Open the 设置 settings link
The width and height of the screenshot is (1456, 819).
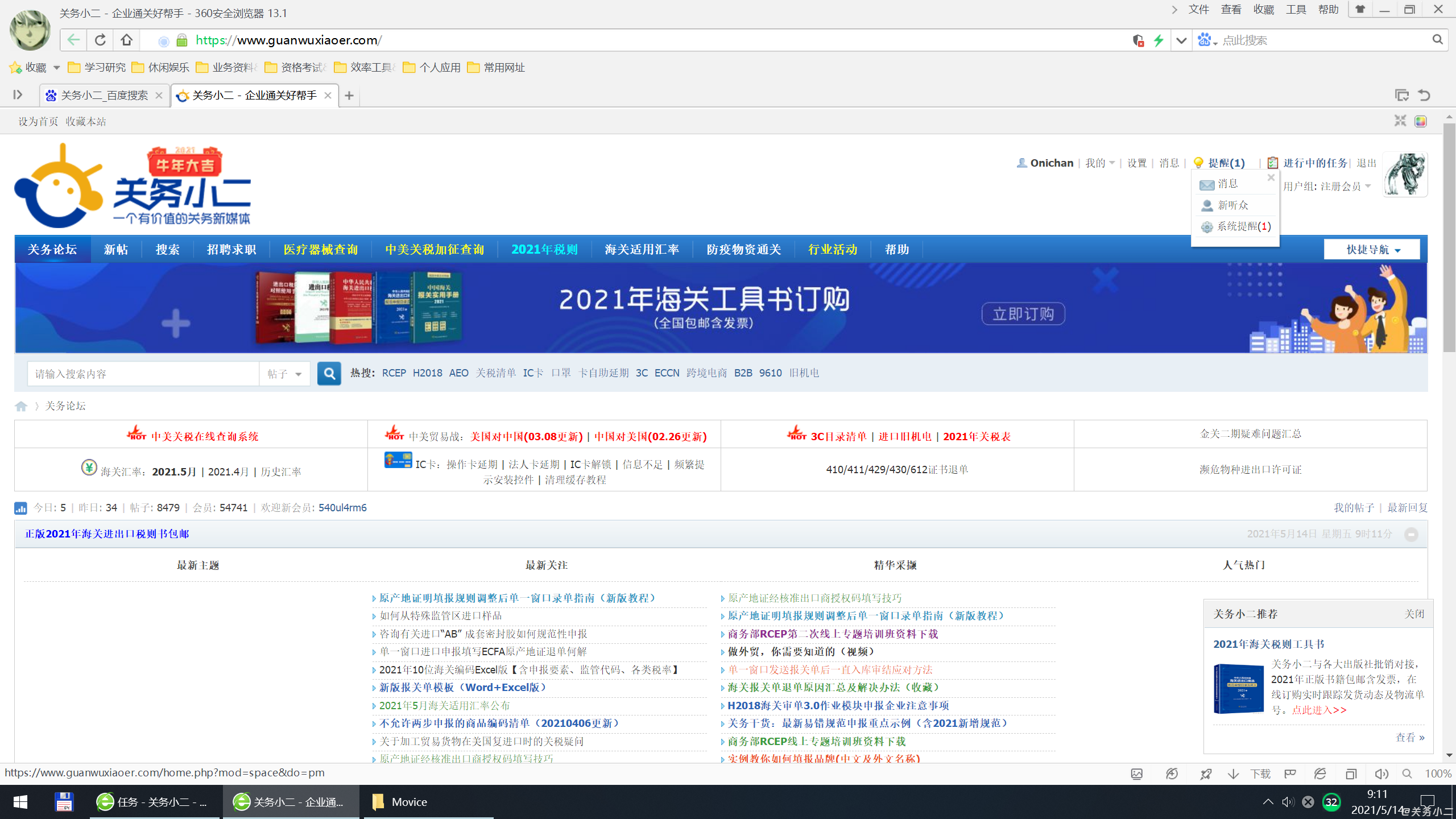tap(1137, 163)
